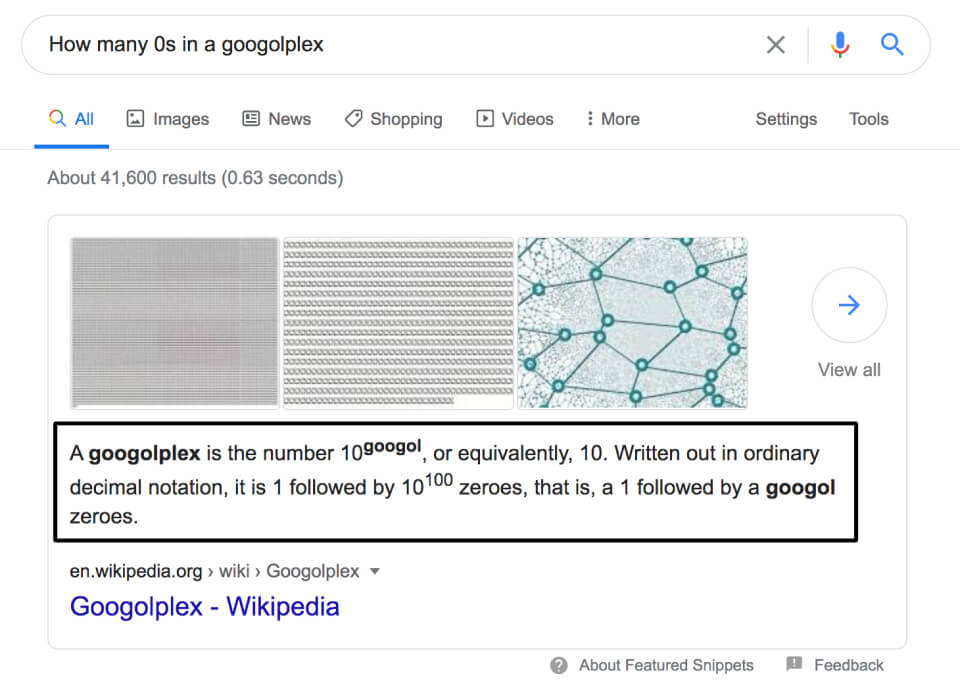Start voice search with the microphone icon

pos(840,45)
